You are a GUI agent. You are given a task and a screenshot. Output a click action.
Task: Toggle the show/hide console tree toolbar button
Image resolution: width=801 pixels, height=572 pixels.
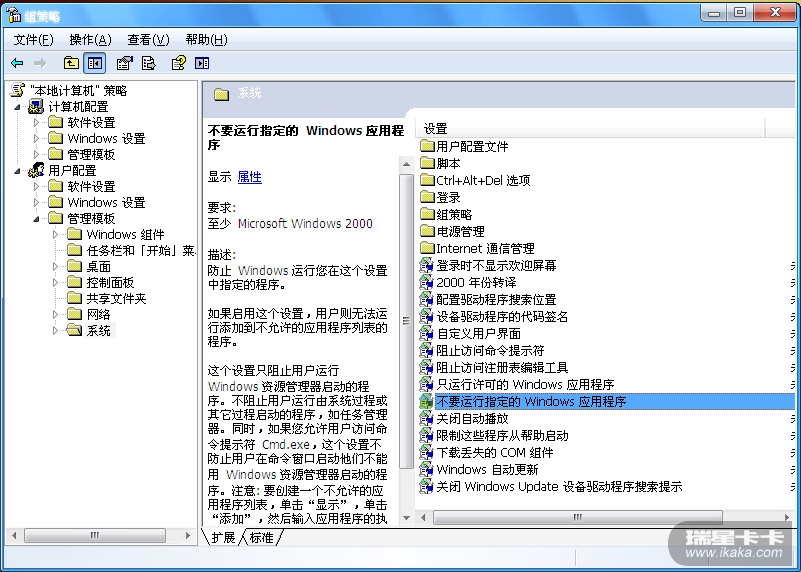95,63
